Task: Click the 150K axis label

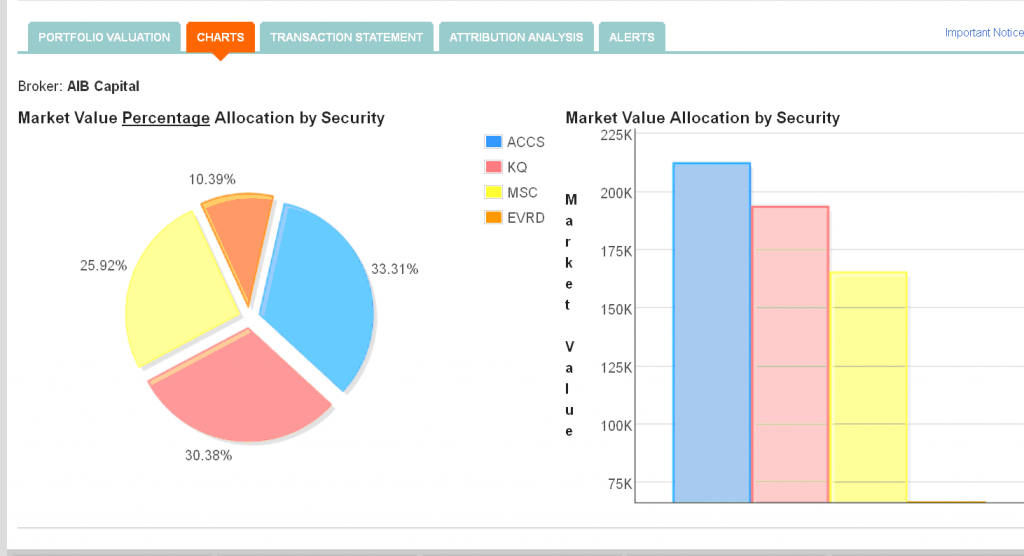Action: click(x=616, y=310)
